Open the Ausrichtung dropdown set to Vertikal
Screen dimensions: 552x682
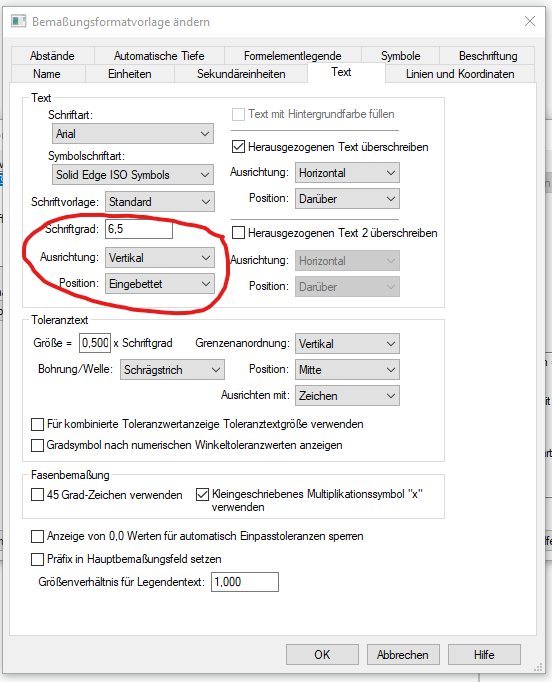160,257
